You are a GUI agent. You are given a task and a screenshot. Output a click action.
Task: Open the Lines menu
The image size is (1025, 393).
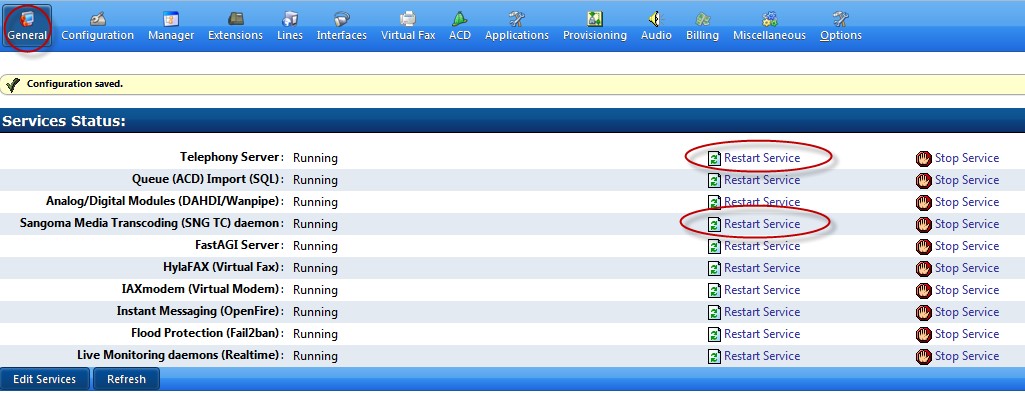(x=290, y=27)
